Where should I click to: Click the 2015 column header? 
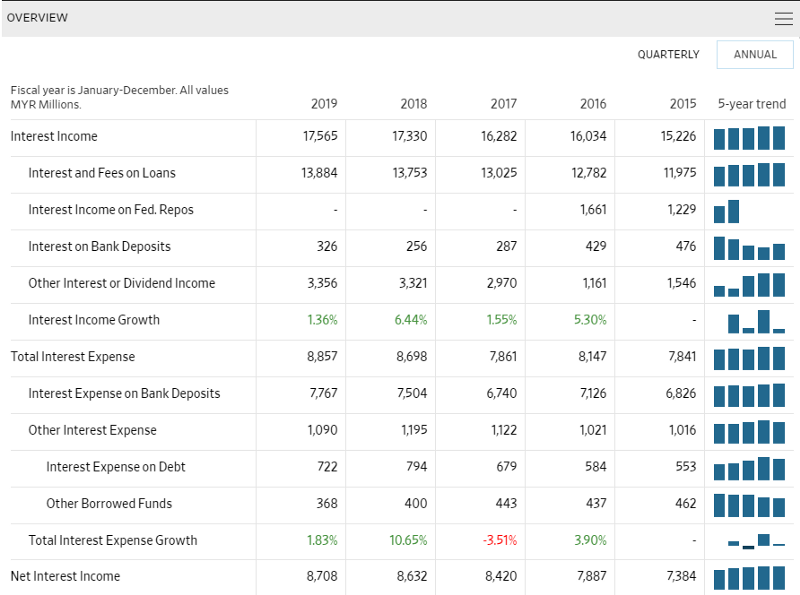[x=683, y=104]
